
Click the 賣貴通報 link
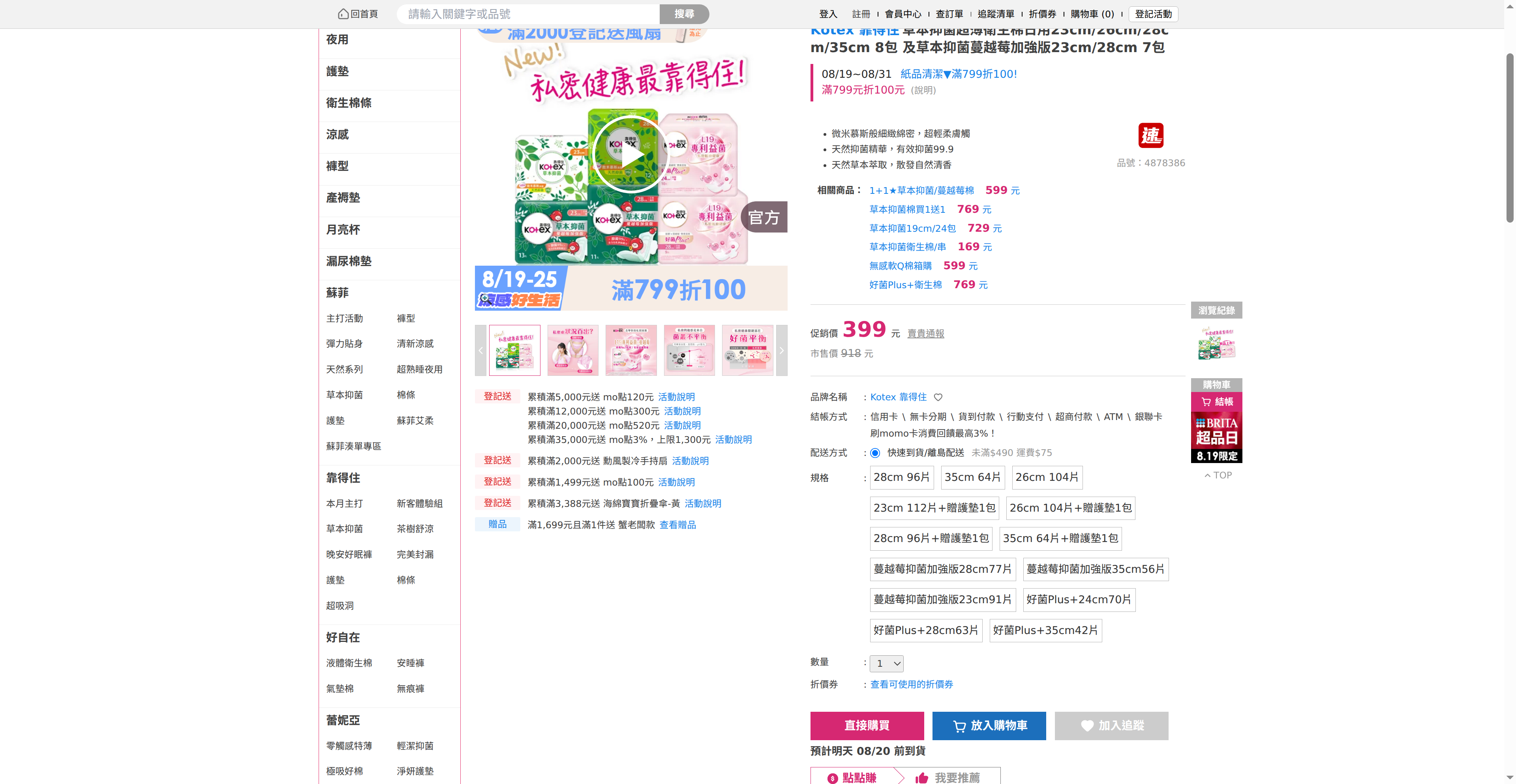(926, 334)
